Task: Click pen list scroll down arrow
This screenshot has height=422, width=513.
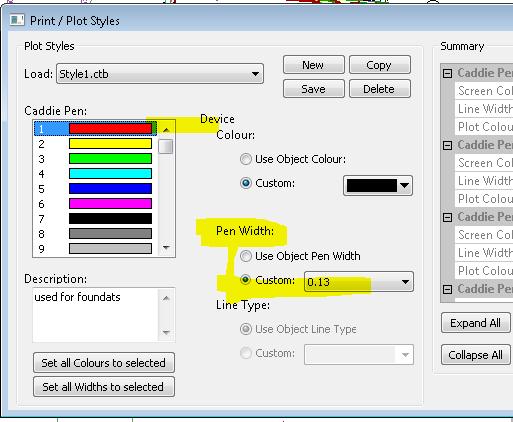Action: point(166,247)
